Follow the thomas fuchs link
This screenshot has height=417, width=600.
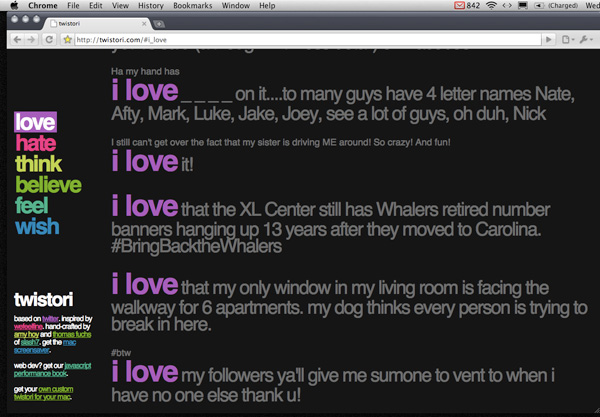tap(72, 334)
